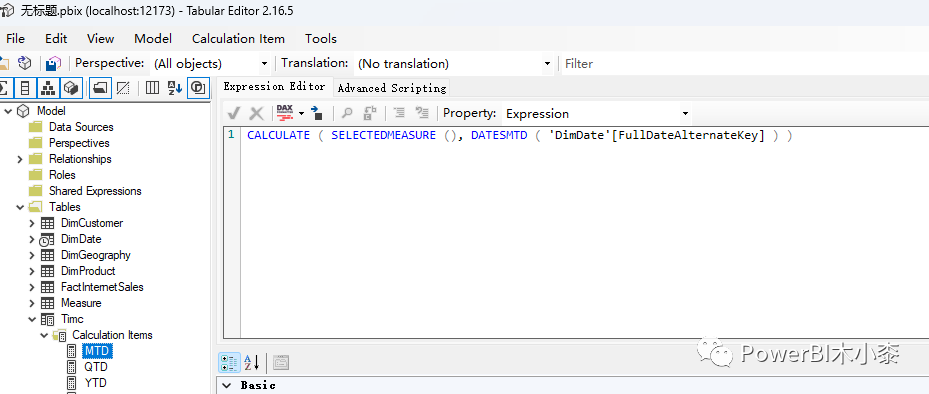Click the comment lines icon
This screenshot has height=394, width=929.
pyautogui.click(x=399, y=113)
